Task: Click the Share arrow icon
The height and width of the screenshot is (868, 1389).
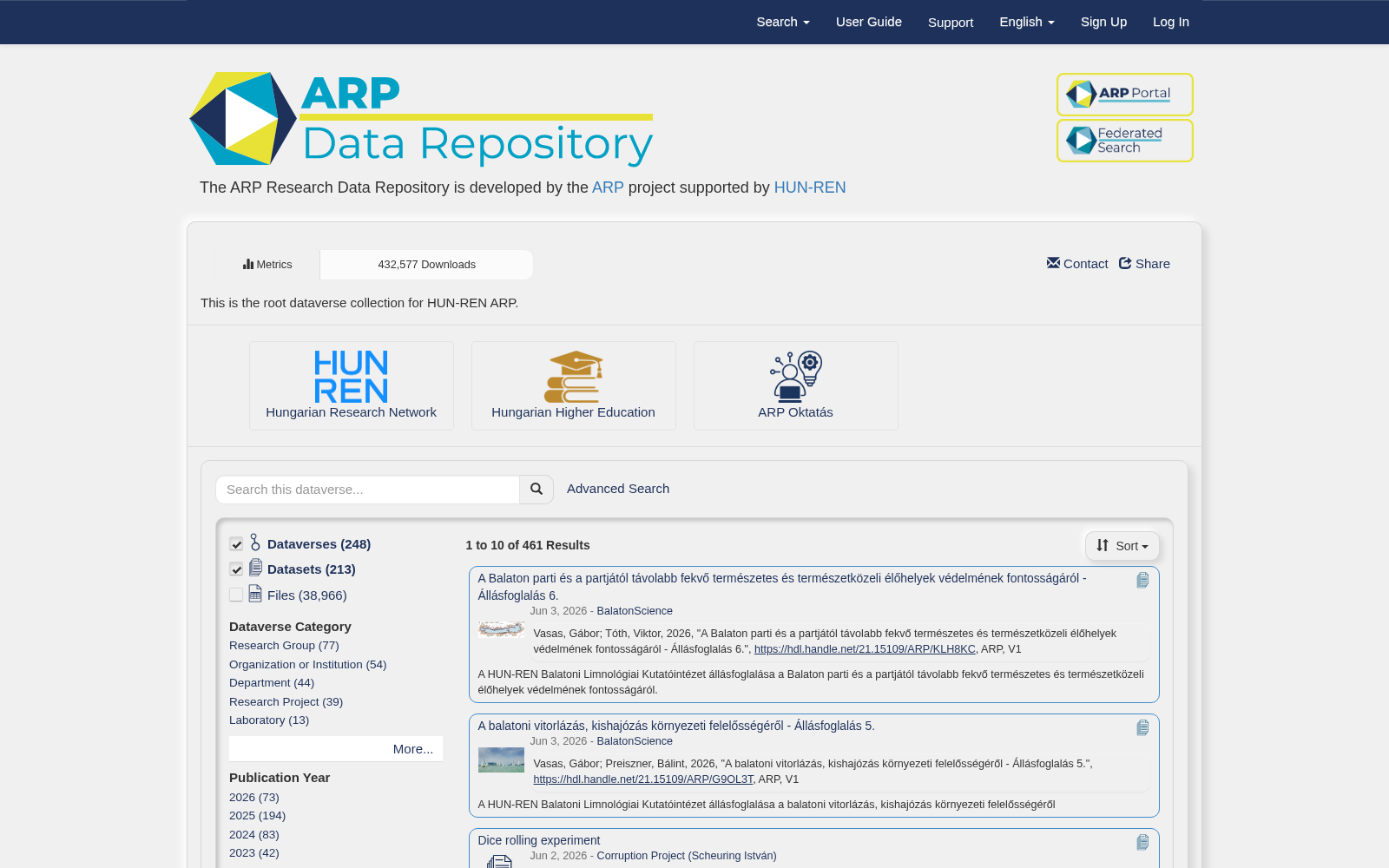Action: click(1125, 263)
